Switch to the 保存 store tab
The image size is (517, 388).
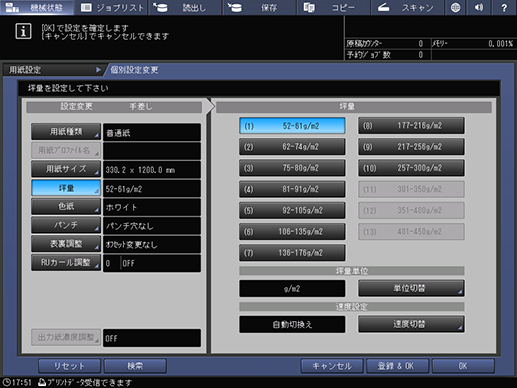coord(259,7)
